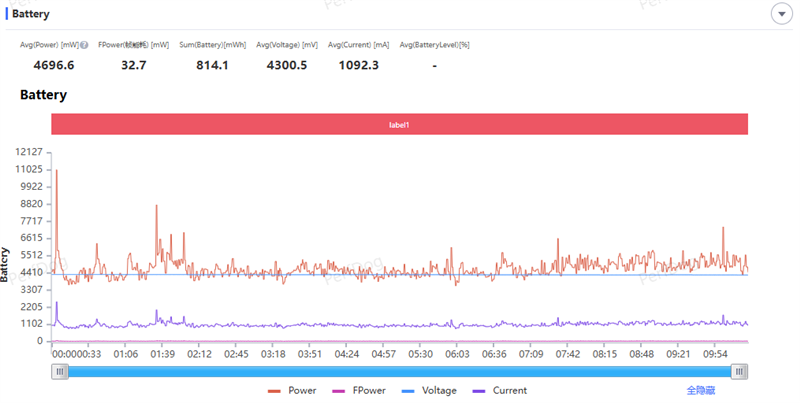Click the Sum(Battery) value 814.1

coord(212,65)
